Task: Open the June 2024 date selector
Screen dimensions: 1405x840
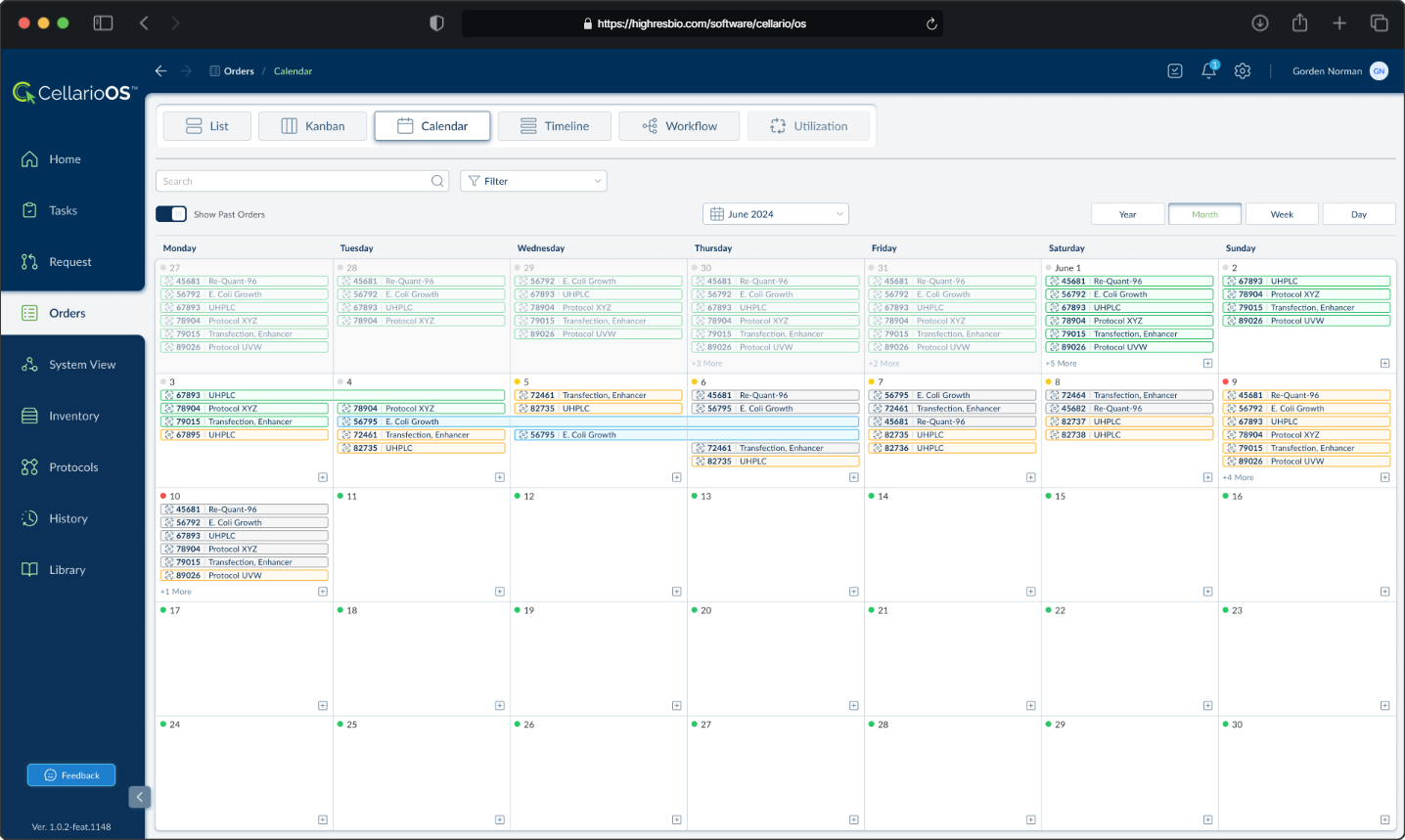Action: (x=775, y=213)
